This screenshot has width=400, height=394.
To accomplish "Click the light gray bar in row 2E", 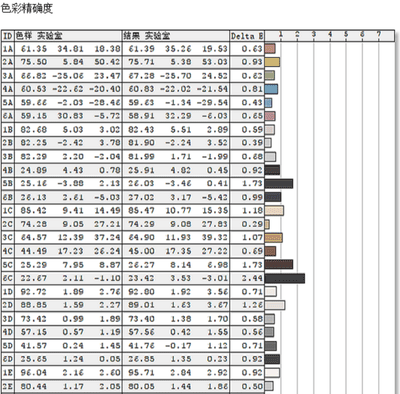I will coord(269,386).
